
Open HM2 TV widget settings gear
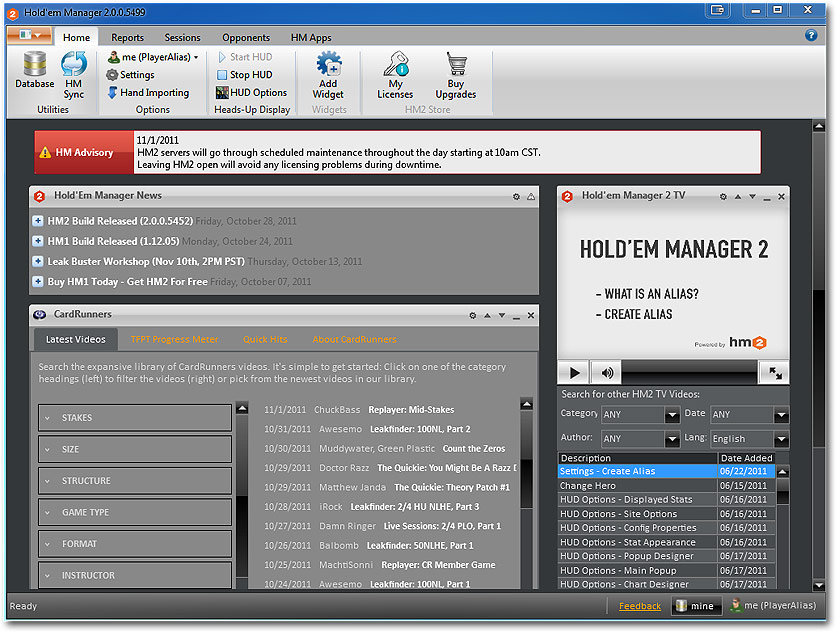coord(723,197)
